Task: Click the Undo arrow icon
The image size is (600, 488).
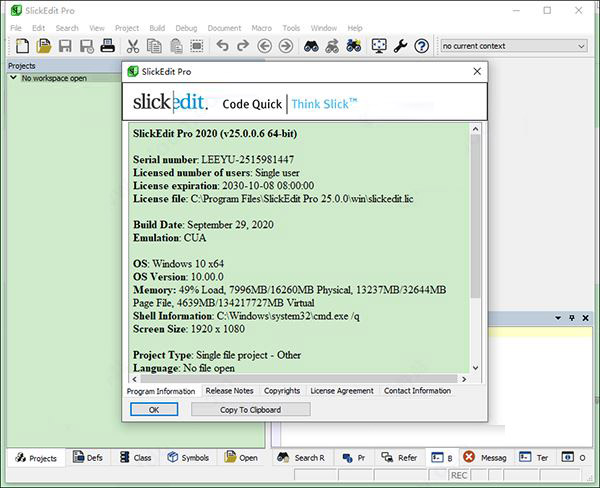Action: 222,46
